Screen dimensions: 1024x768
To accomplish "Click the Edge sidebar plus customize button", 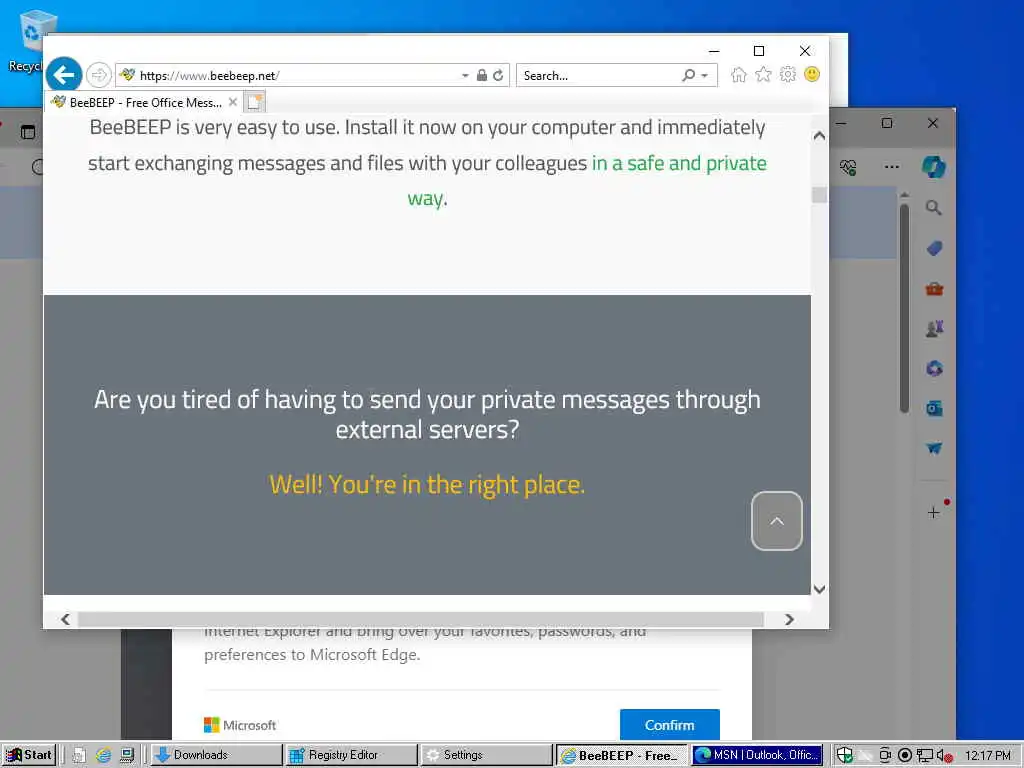I will point(934,513).
